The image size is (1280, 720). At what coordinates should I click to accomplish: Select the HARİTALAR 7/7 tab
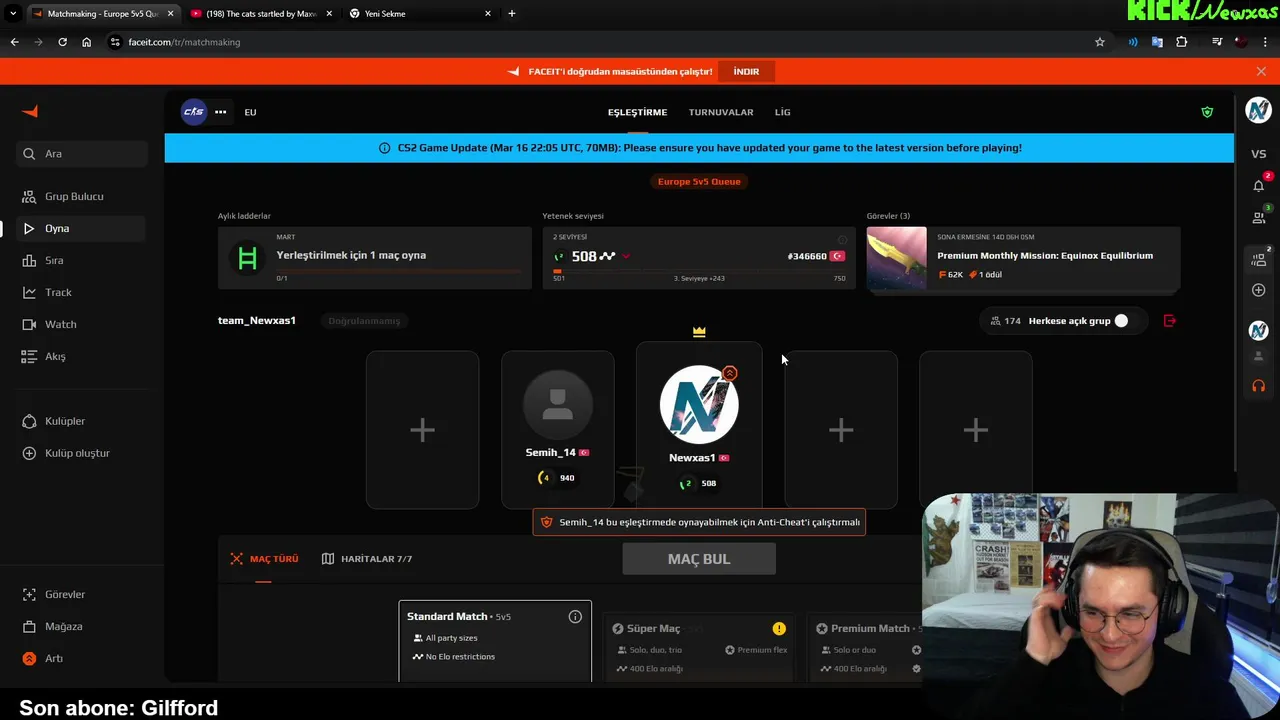click(x=367, y=559)
